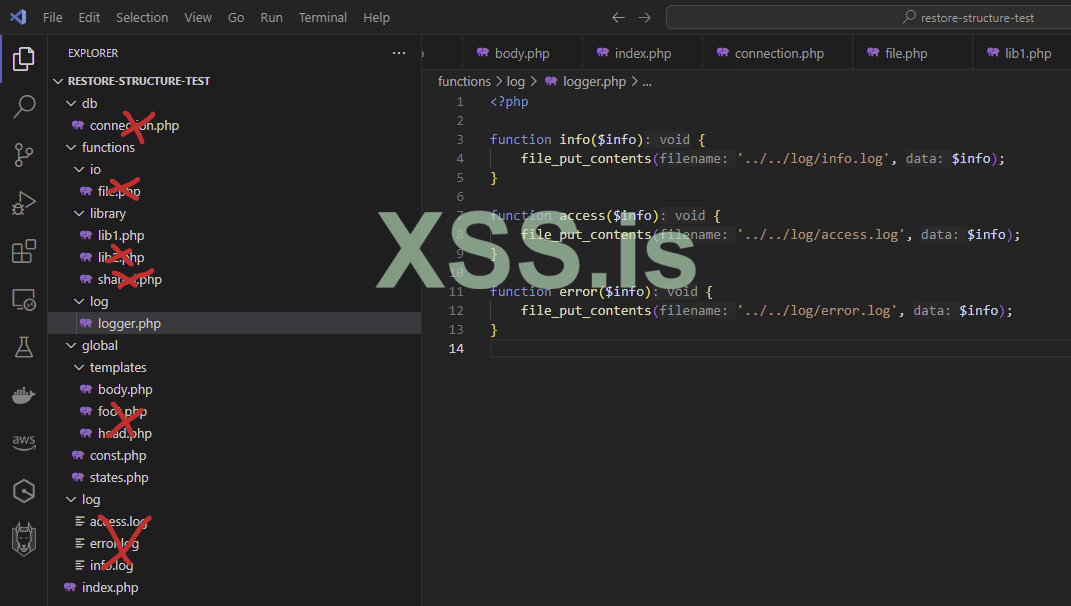
Task: Open Explorer more actions ellipsis
Action: click(x=399, y=53)
